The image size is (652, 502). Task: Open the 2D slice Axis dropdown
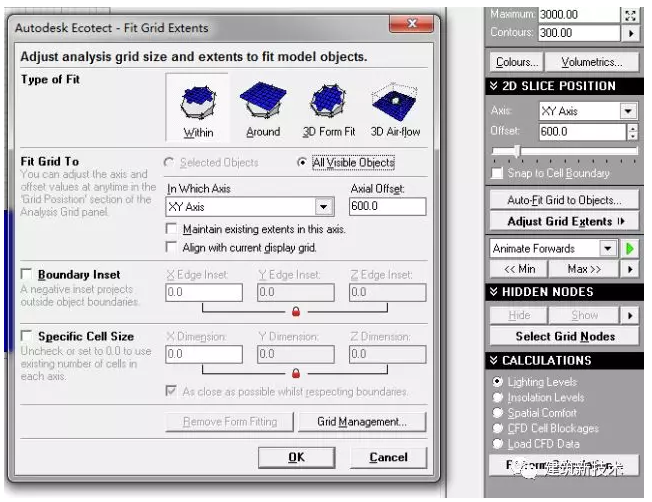(628, 111)
